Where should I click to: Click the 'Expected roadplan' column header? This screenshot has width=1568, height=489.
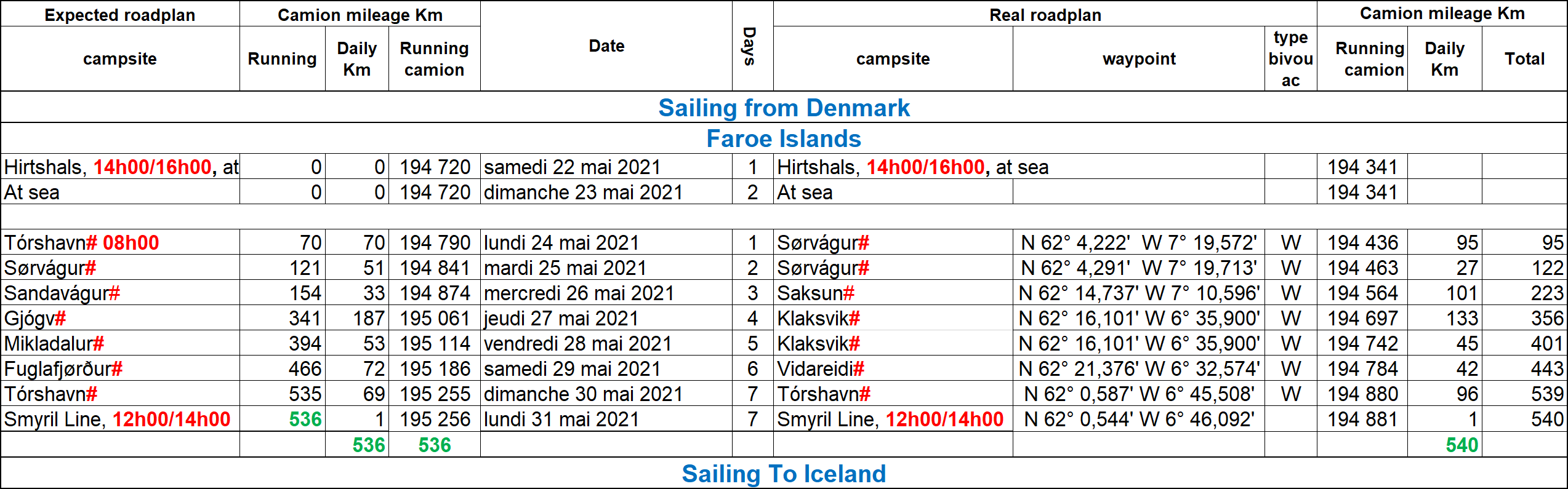point(120,15)
